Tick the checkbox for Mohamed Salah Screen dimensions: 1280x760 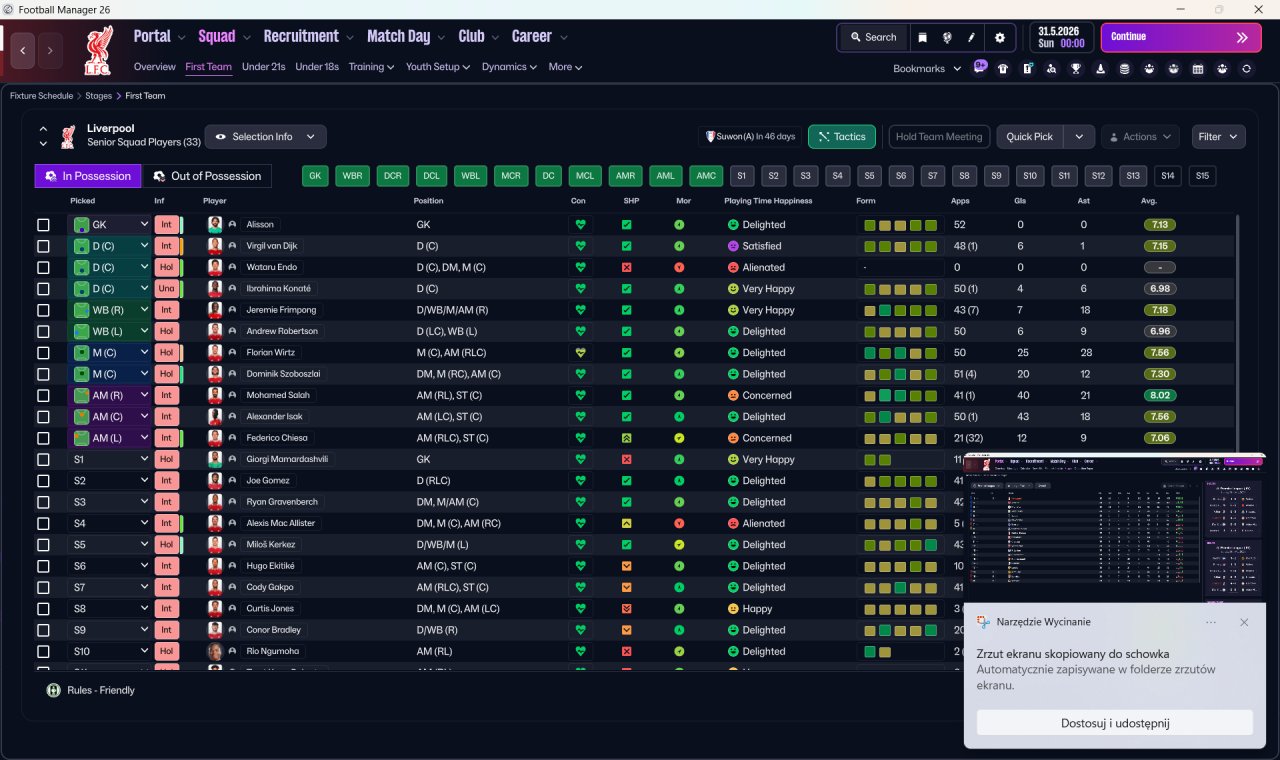click(x=43, y=395)
